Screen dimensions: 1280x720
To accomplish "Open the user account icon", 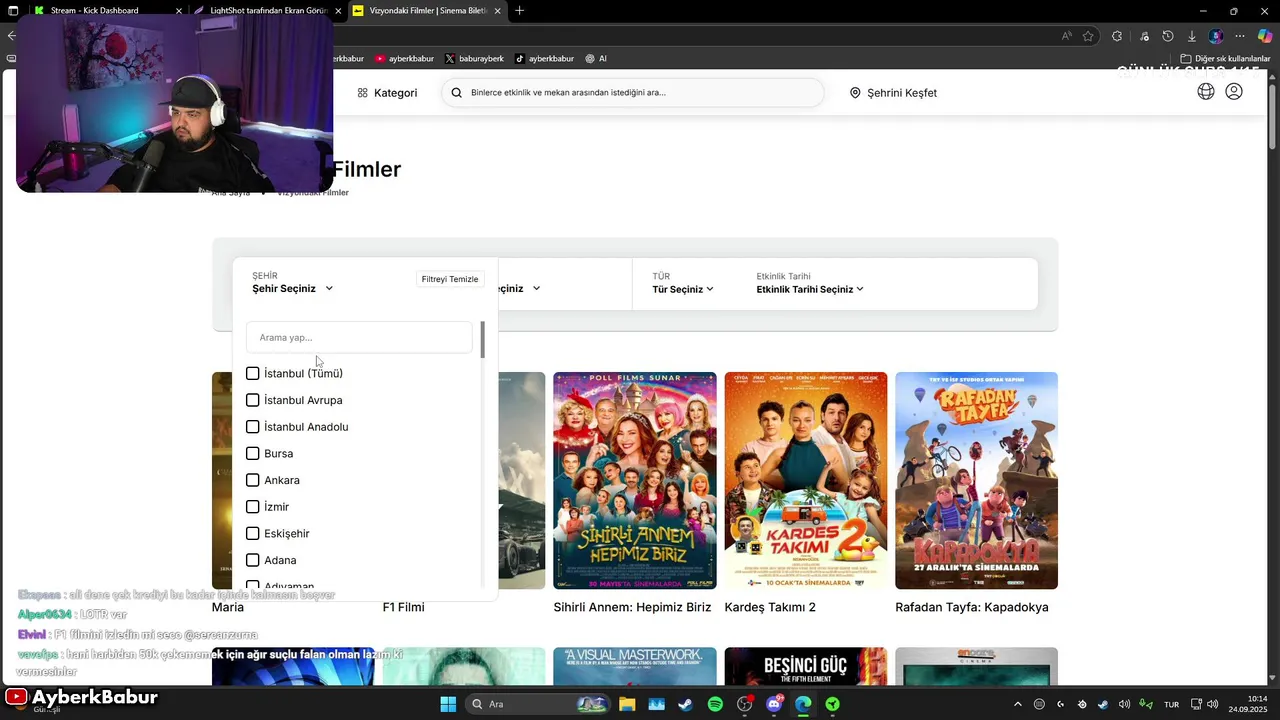I will tap(1234, 92).
